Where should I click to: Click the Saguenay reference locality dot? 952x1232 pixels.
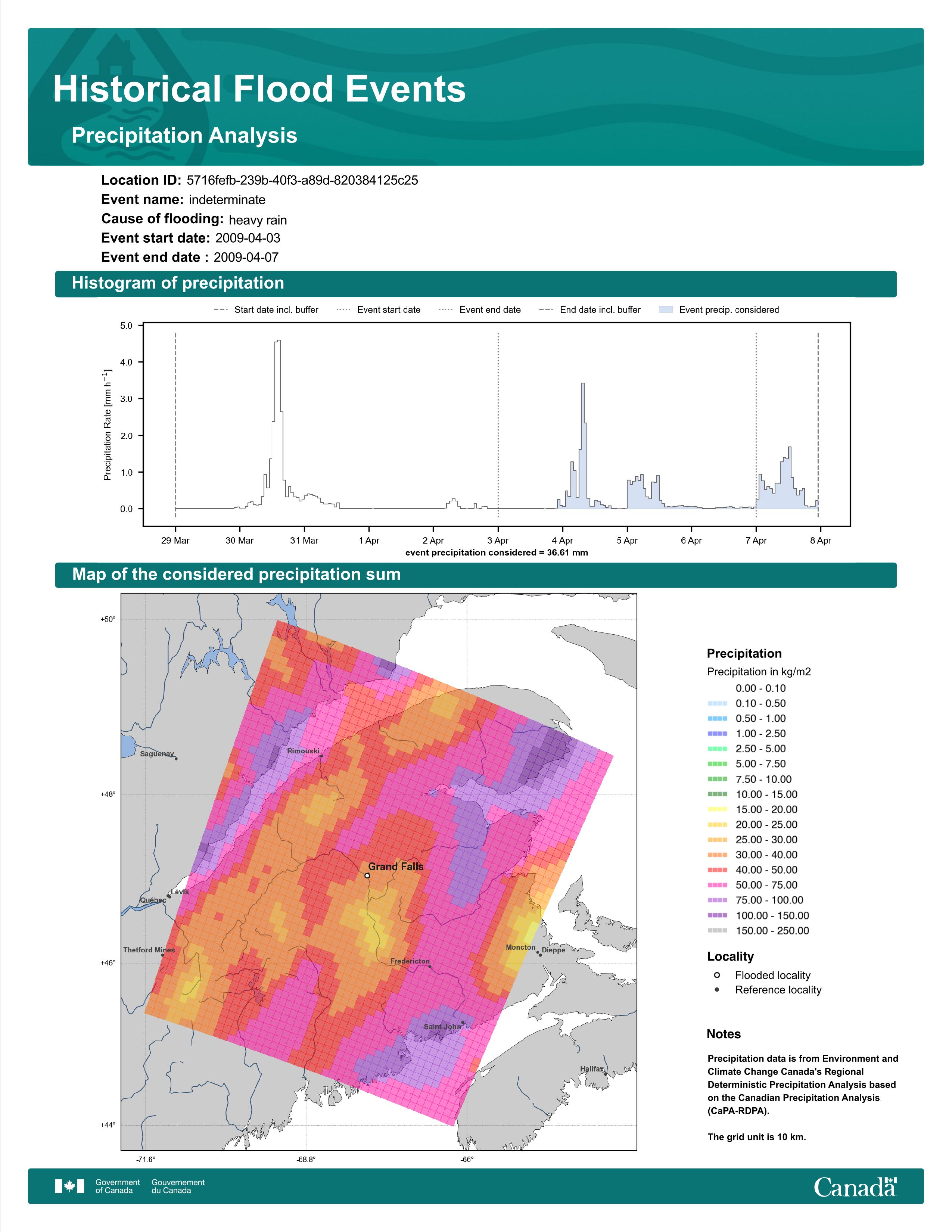point(176,759)
